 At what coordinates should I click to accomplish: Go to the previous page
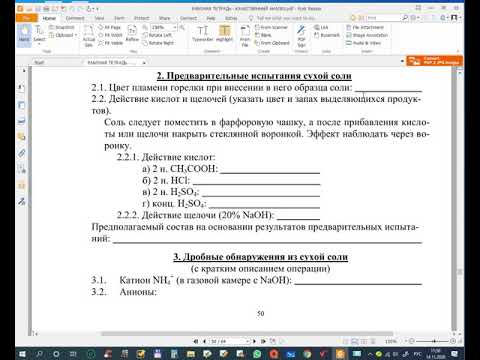(204, 341)
